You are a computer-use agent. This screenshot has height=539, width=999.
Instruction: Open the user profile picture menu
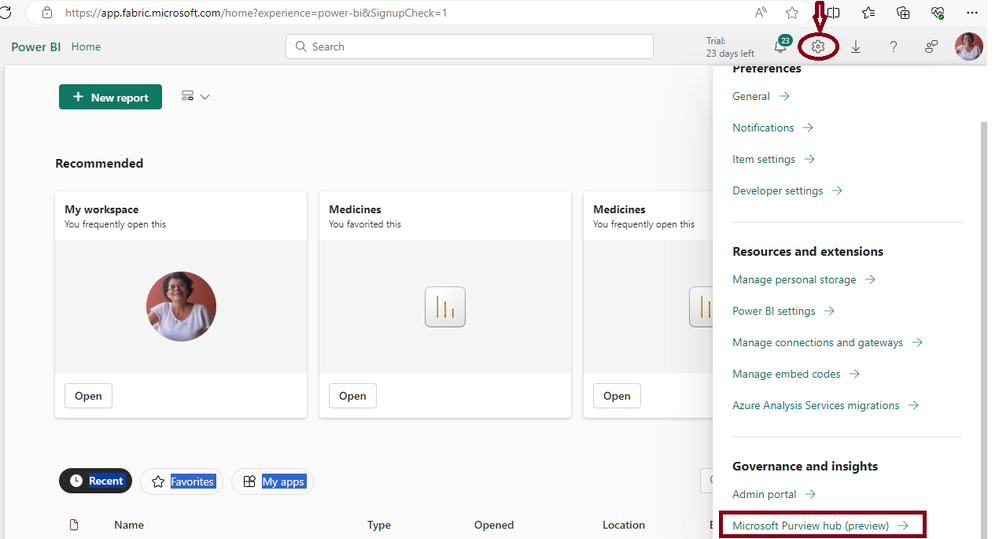968,47
